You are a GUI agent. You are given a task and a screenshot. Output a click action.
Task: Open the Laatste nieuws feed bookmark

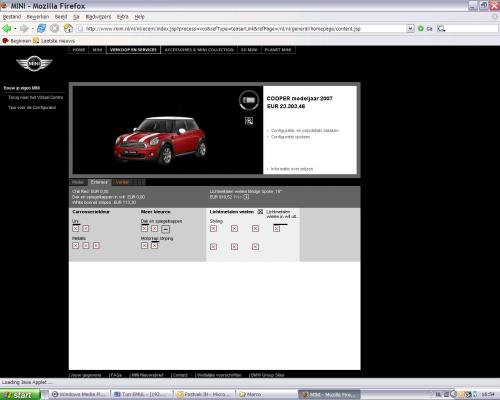[54, 41]
